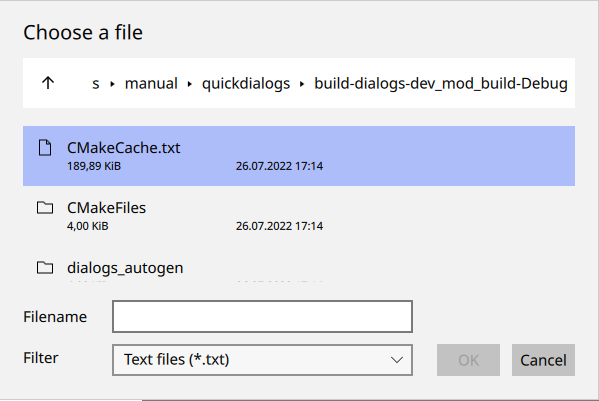
Task: Click the arrow separator before manual breadcrumb
Action: pyautogui.click(x=112, y=84)
